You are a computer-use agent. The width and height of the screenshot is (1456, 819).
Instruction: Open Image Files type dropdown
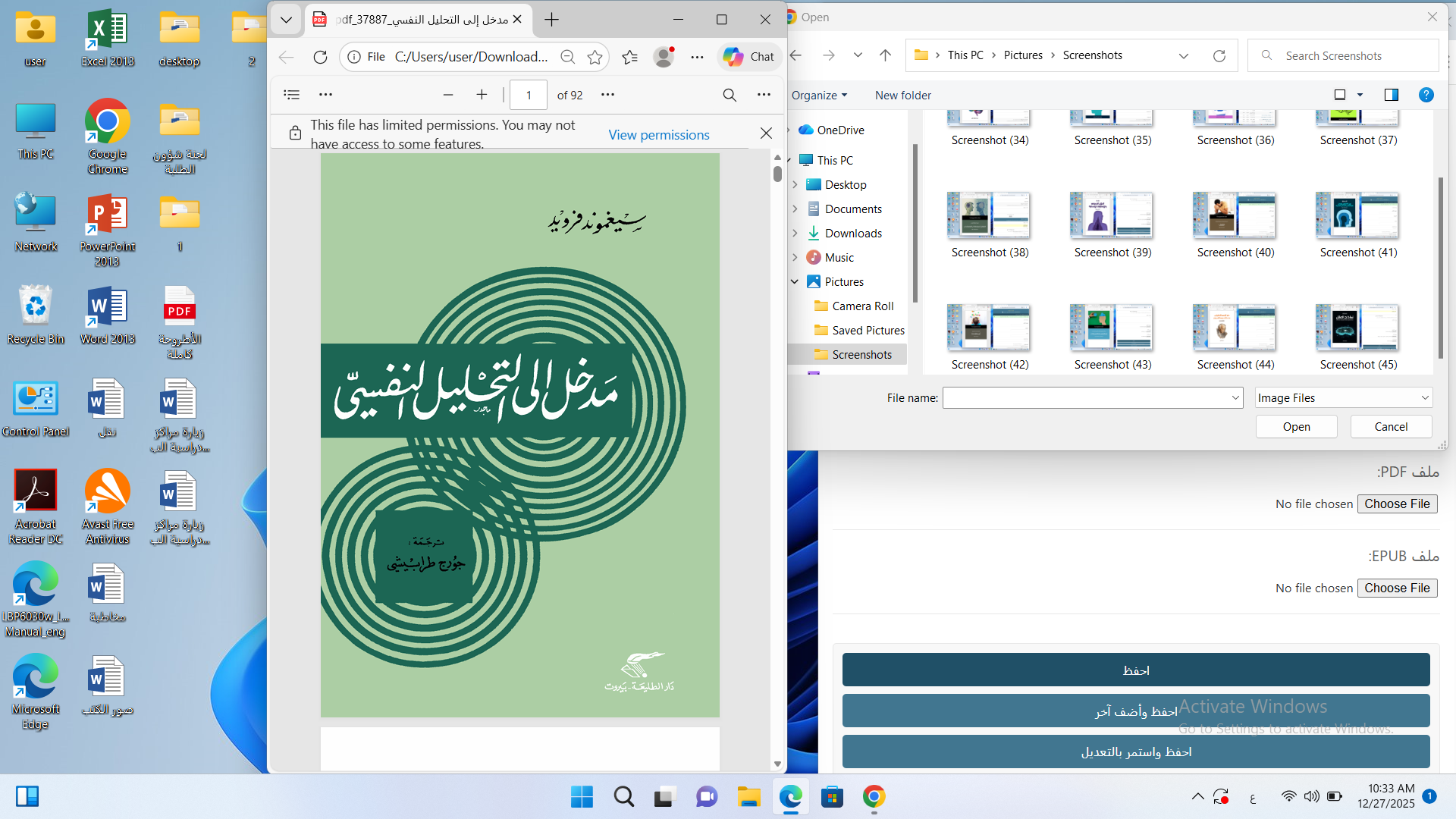click(1344, 398)
